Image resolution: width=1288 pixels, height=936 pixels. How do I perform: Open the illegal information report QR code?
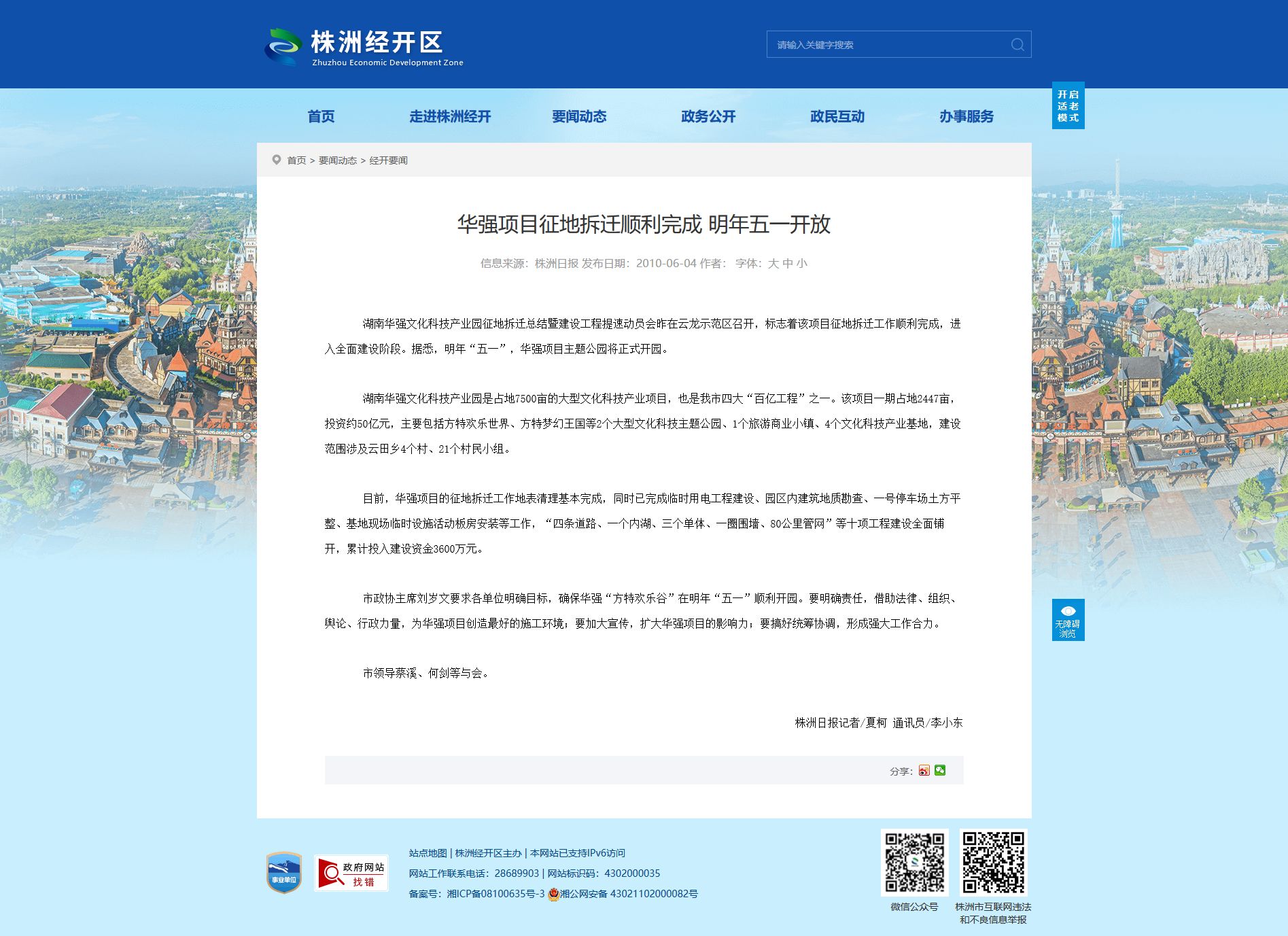(x=993, y=862)
